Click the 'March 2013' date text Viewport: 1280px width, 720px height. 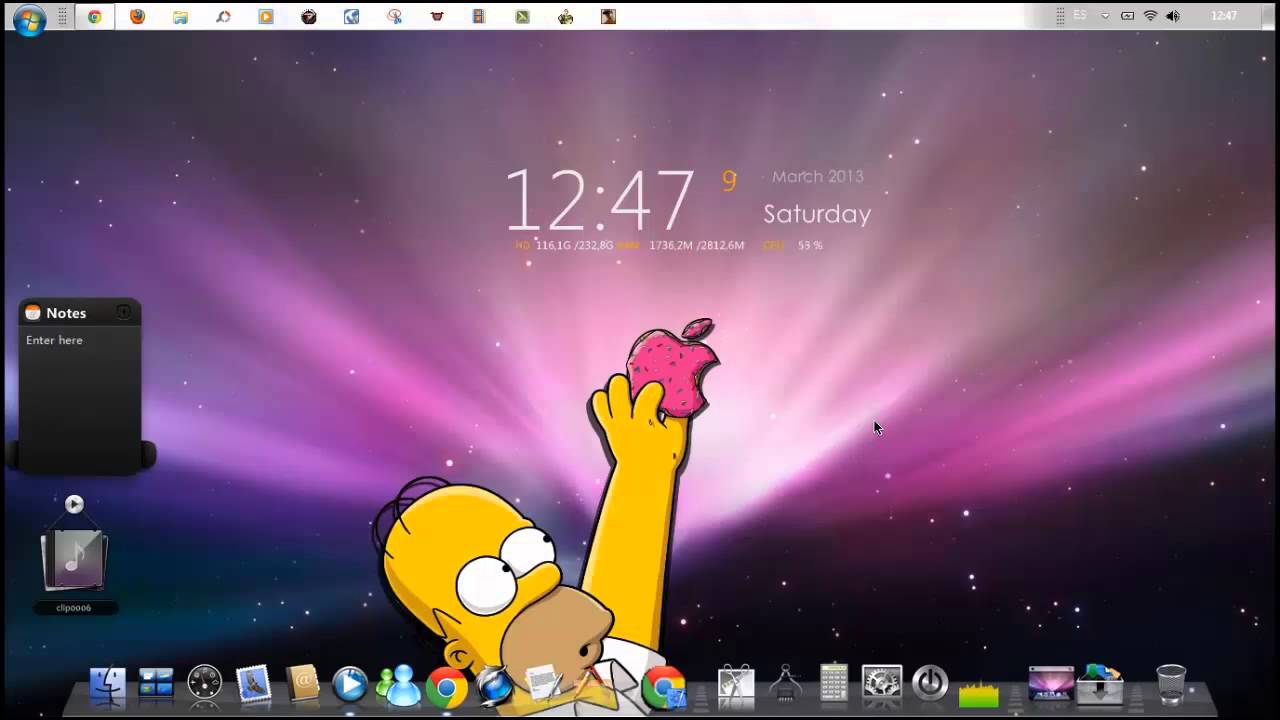(817, 177)
